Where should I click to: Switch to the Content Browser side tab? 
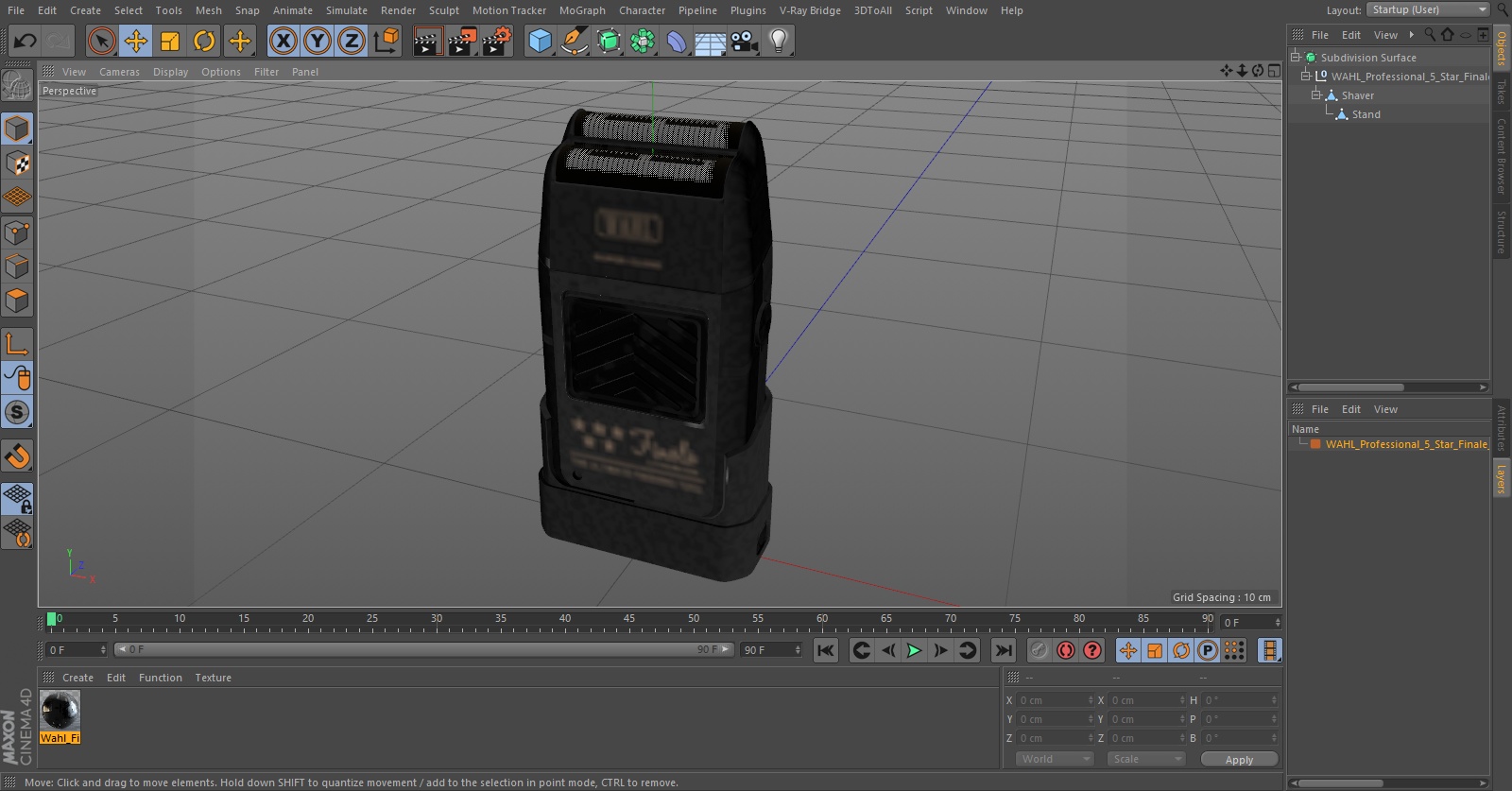[x=1502, y=156]
